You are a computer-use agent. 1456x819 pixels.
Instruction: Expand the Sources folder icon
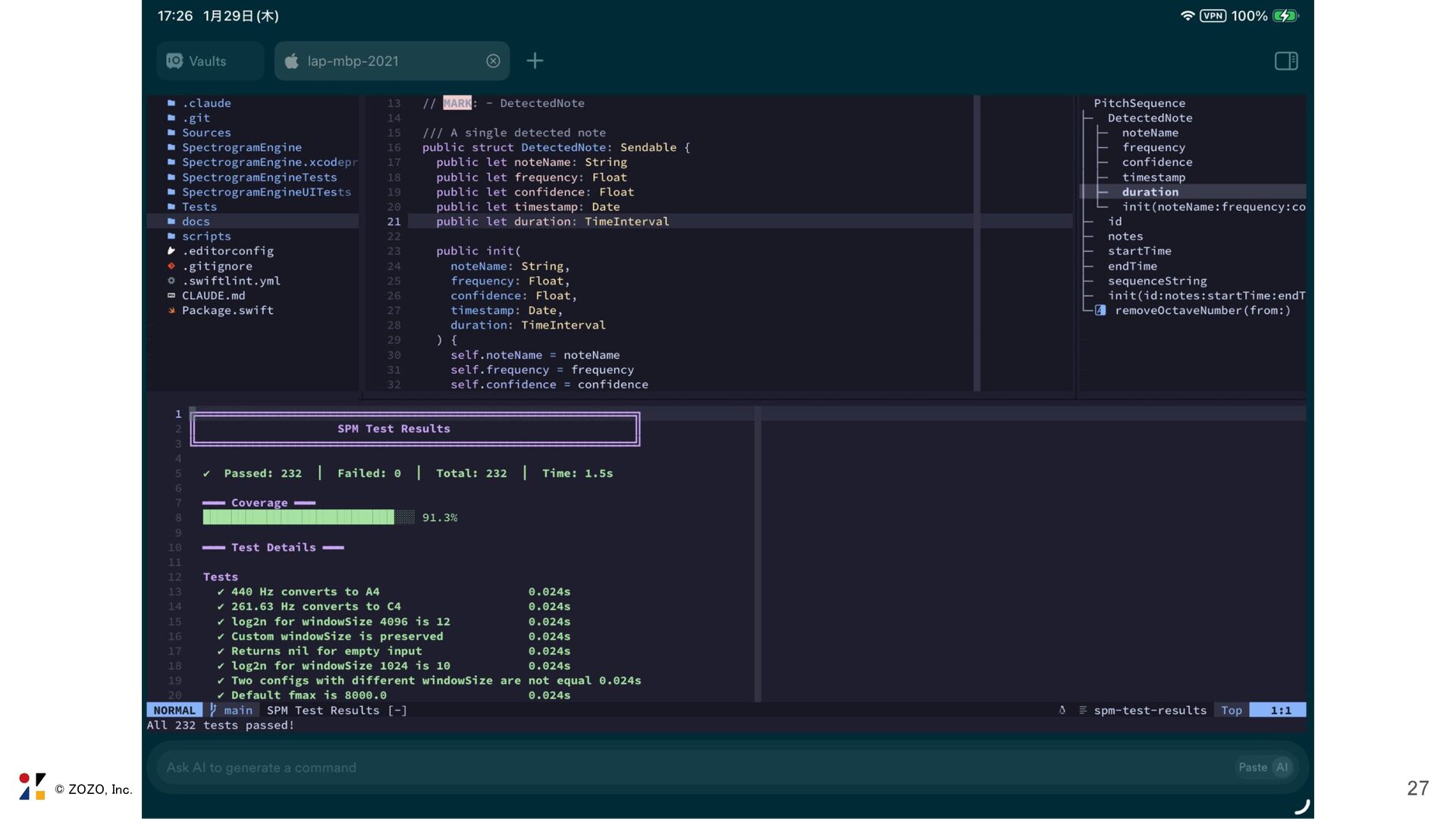point(171,133)
